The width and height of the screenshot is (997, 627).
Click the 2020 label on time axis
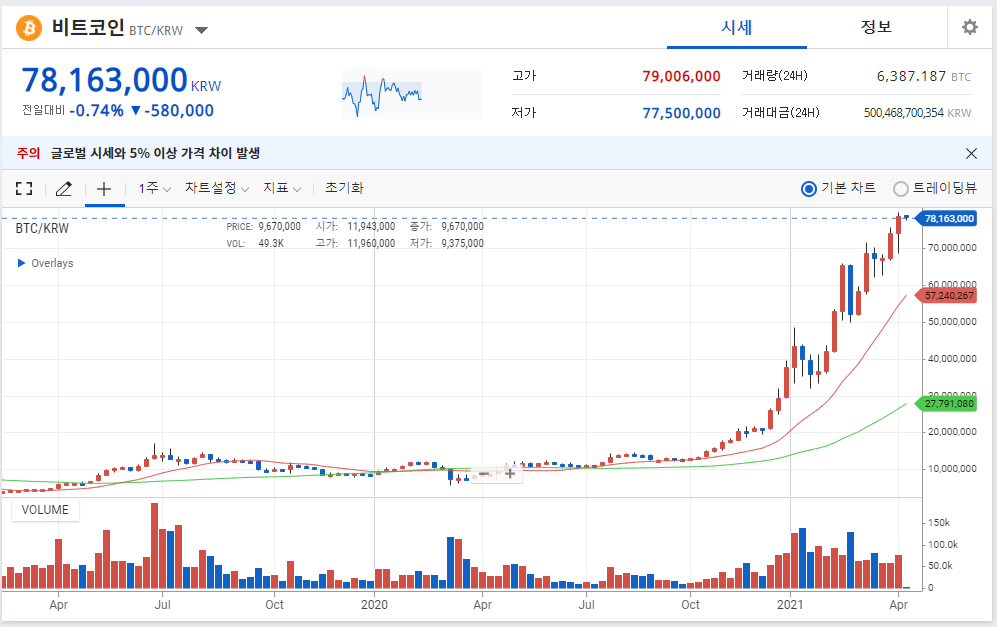pos(374,604)
